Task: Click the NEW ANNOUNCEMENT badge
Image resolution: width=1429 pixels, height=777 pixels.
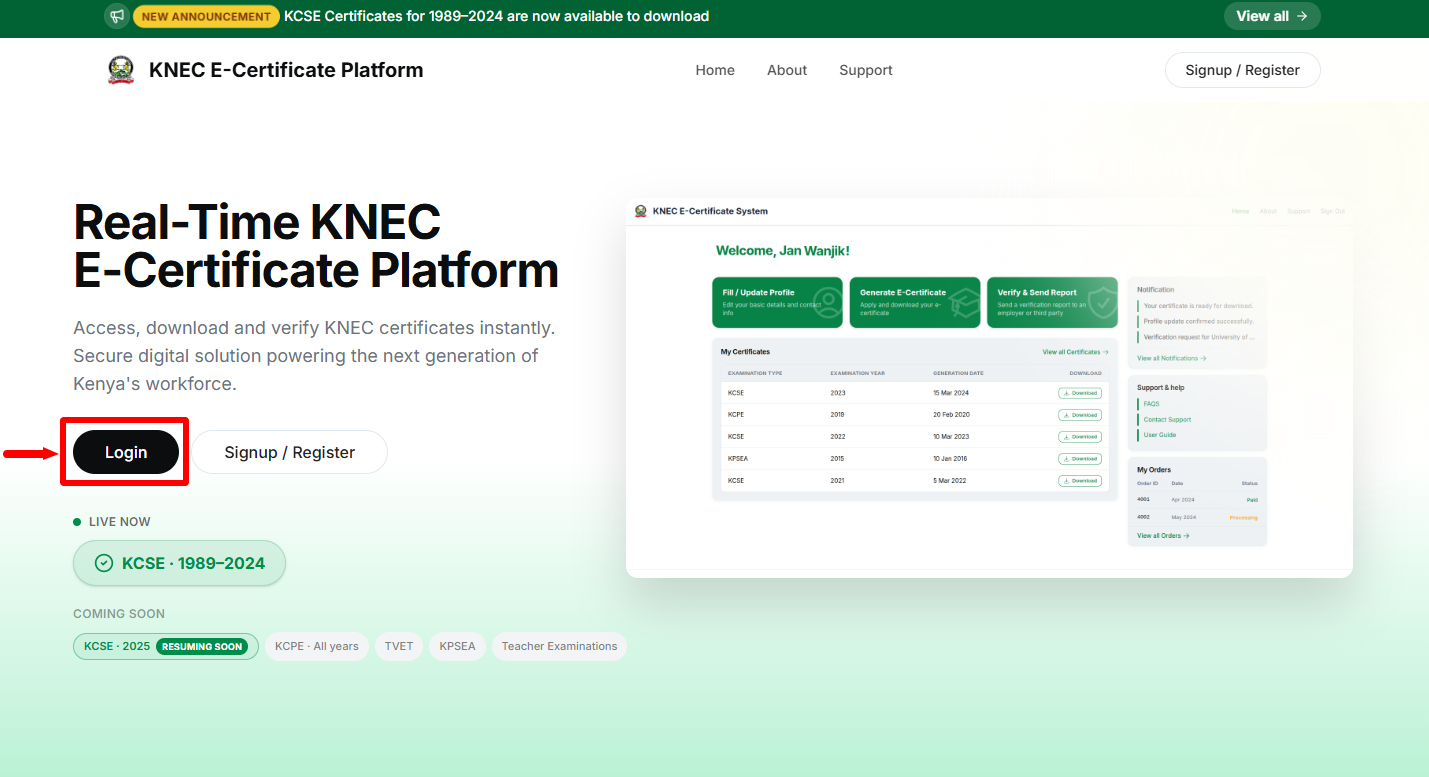Action: (x=206, y=16)
